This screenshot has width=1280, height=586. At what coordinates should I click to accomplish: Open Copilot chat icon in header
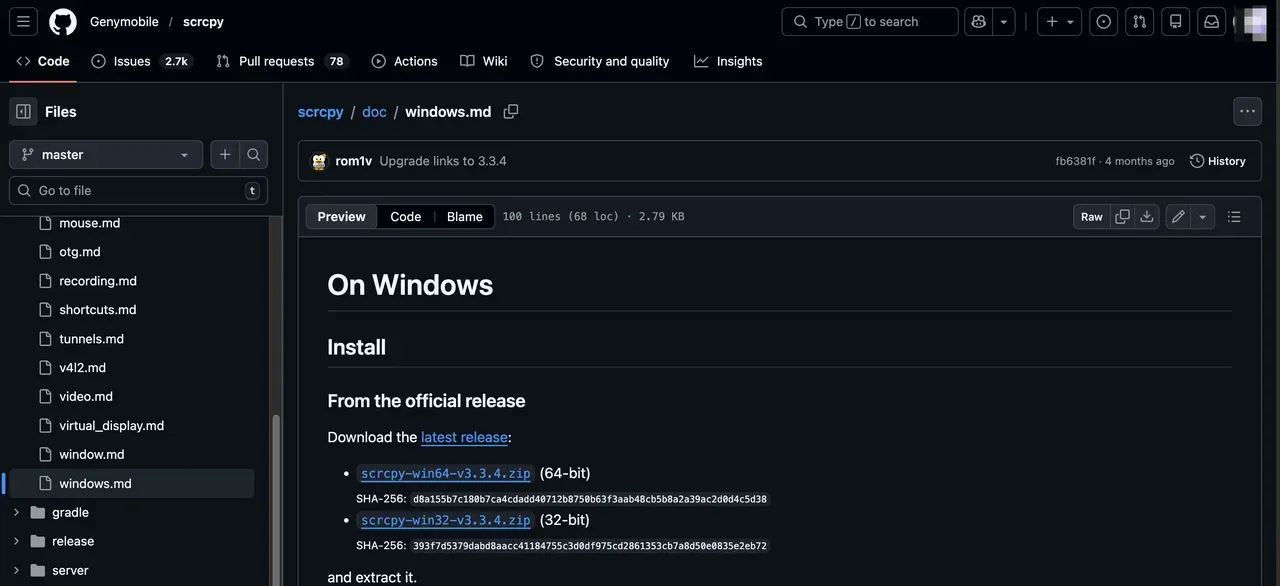coord(978,21)
